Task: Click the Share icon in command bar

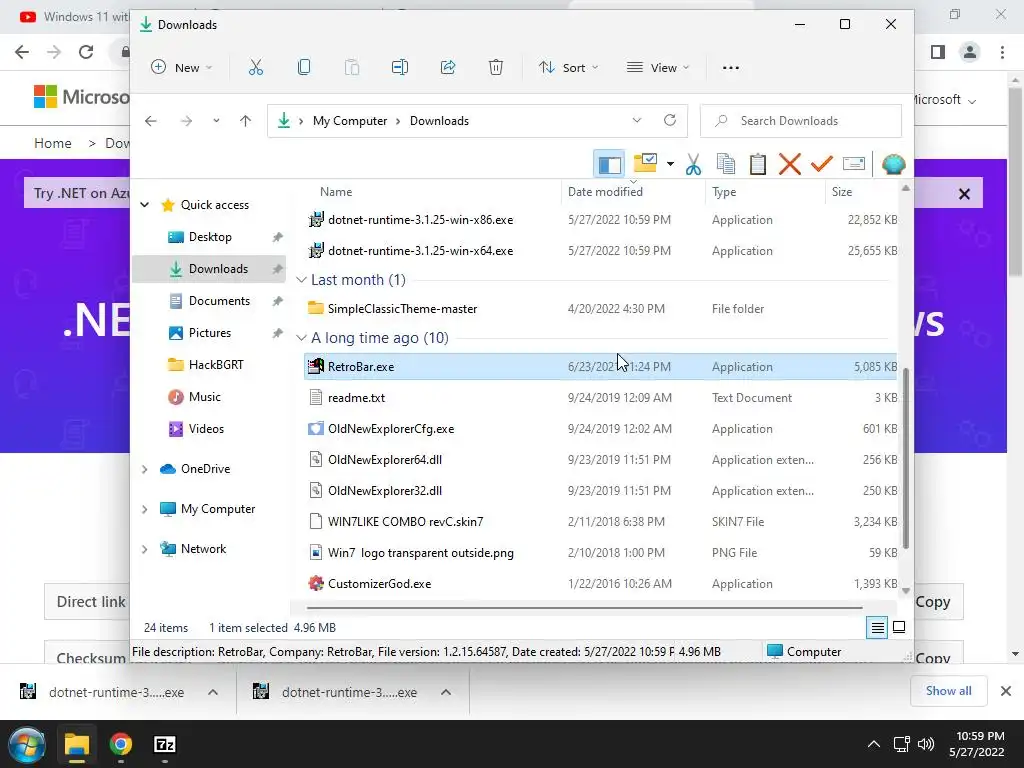Action: coord(448,67)
